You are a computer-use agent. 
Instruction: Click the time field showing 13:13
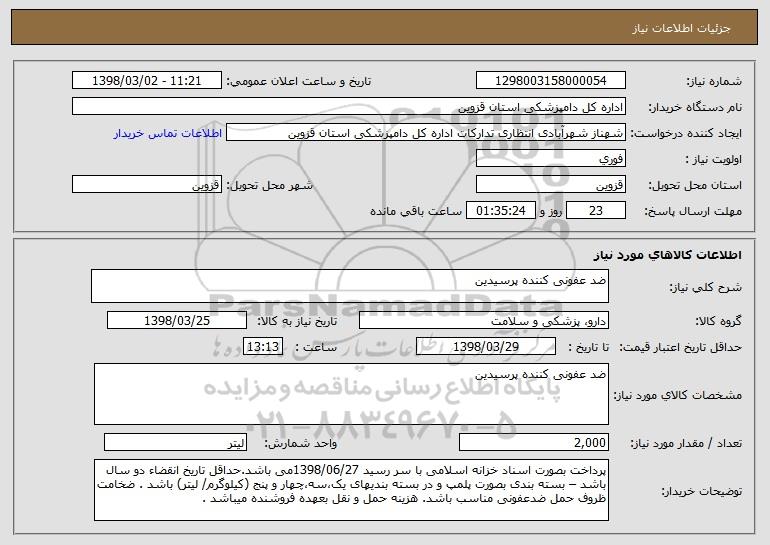click(263, 347)
